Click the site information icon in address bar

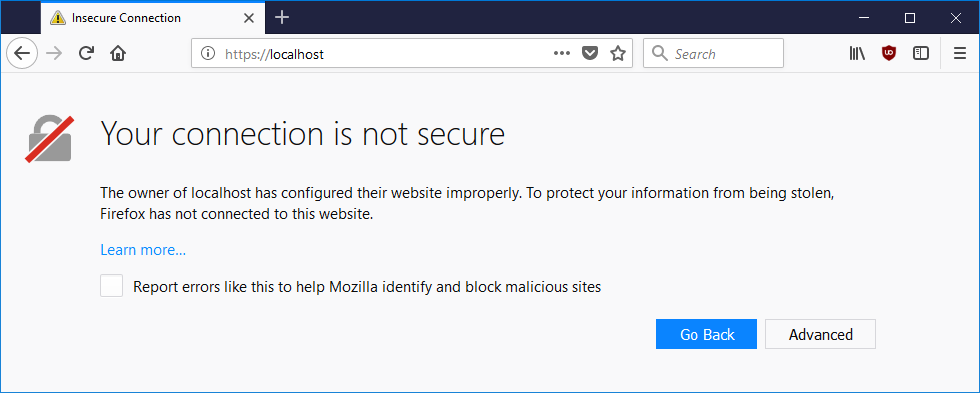click(x=208, y=54)
